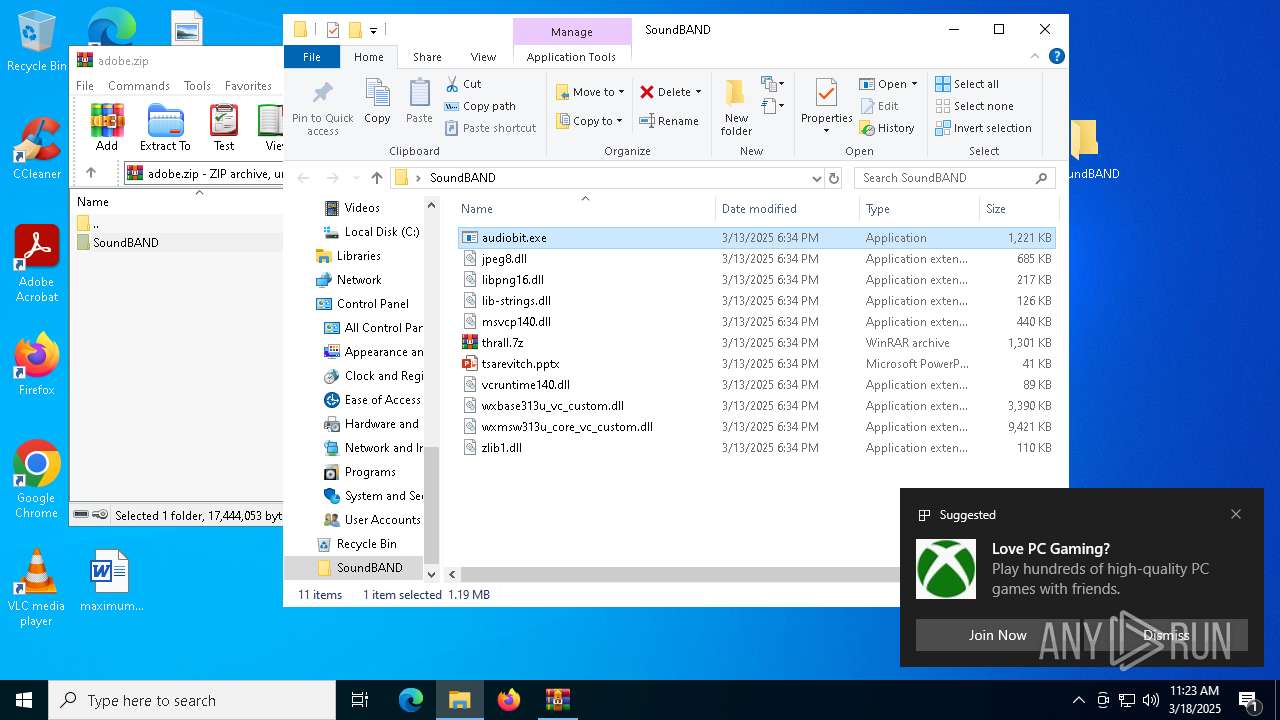
Task: Cut the selected file
Action: point(463,84)
